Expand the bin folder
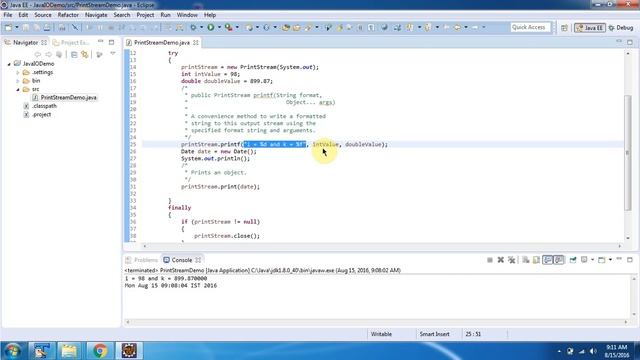This screenshot has height=360, width=640. click(x=18, y=81)
